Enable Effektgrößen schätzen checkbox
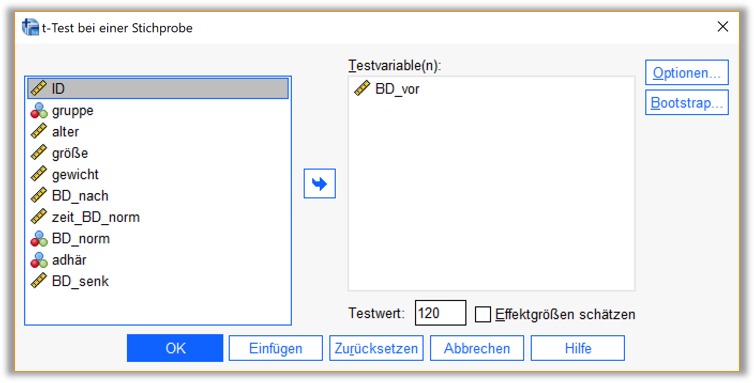Viewport: 754px width, 383px height. (x=483, y=314)
